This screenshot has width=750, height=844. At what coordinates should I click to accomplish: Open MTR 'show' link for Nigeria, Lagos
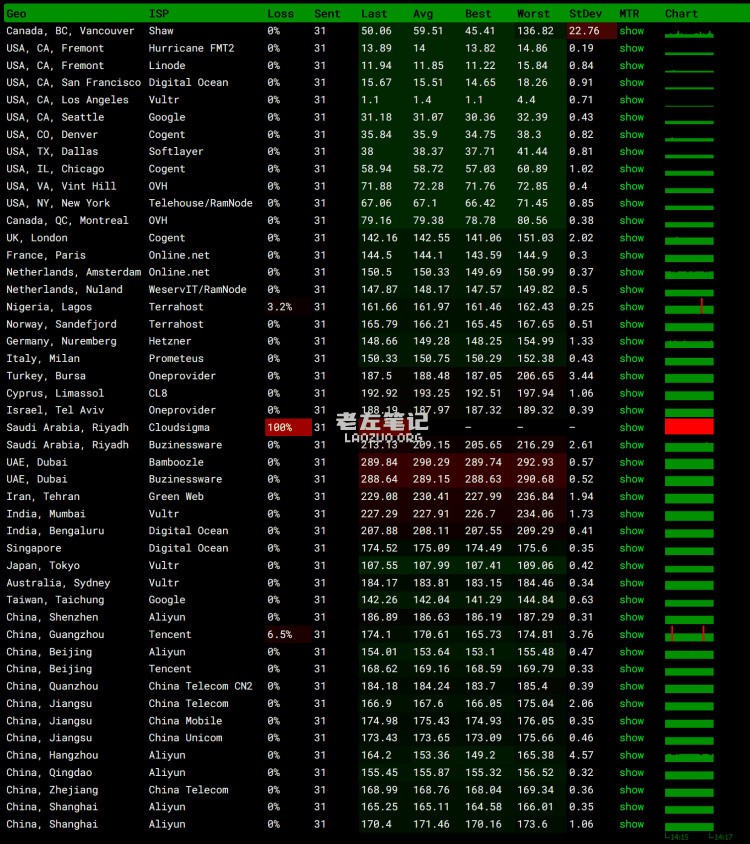pos(631,307)
